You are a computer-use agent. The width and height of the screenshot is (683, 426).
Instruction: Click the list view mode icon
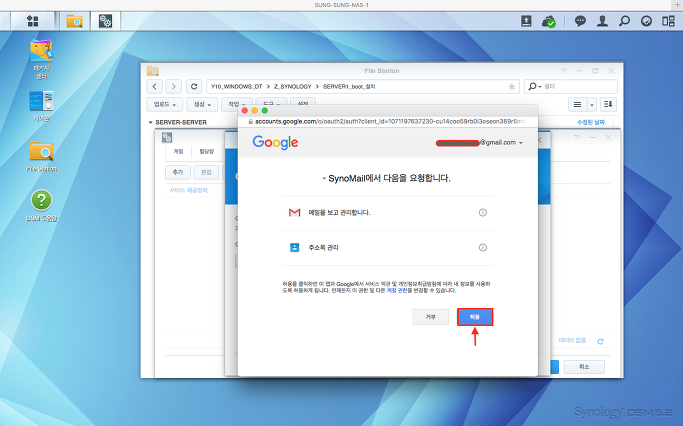(577, 105)
